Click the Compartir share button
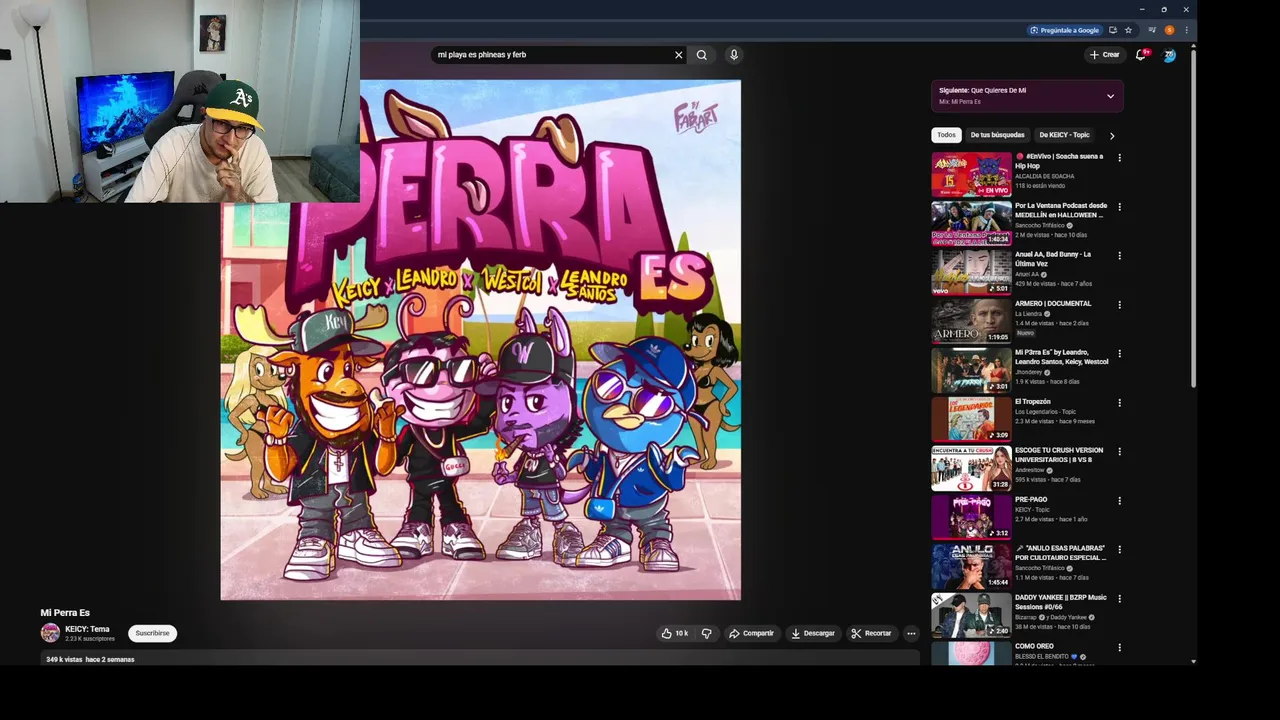The height and width of the screenshot is (720, 1280). point(751,633)
